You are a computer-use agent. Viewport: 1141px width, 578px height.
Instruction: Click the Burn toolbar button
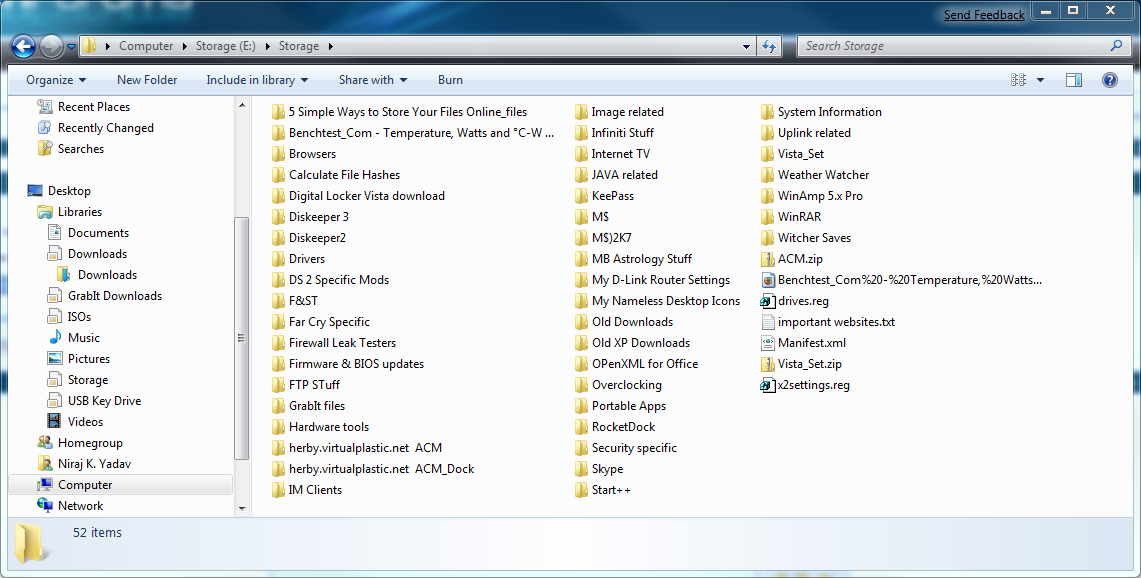tap(450, 80)
